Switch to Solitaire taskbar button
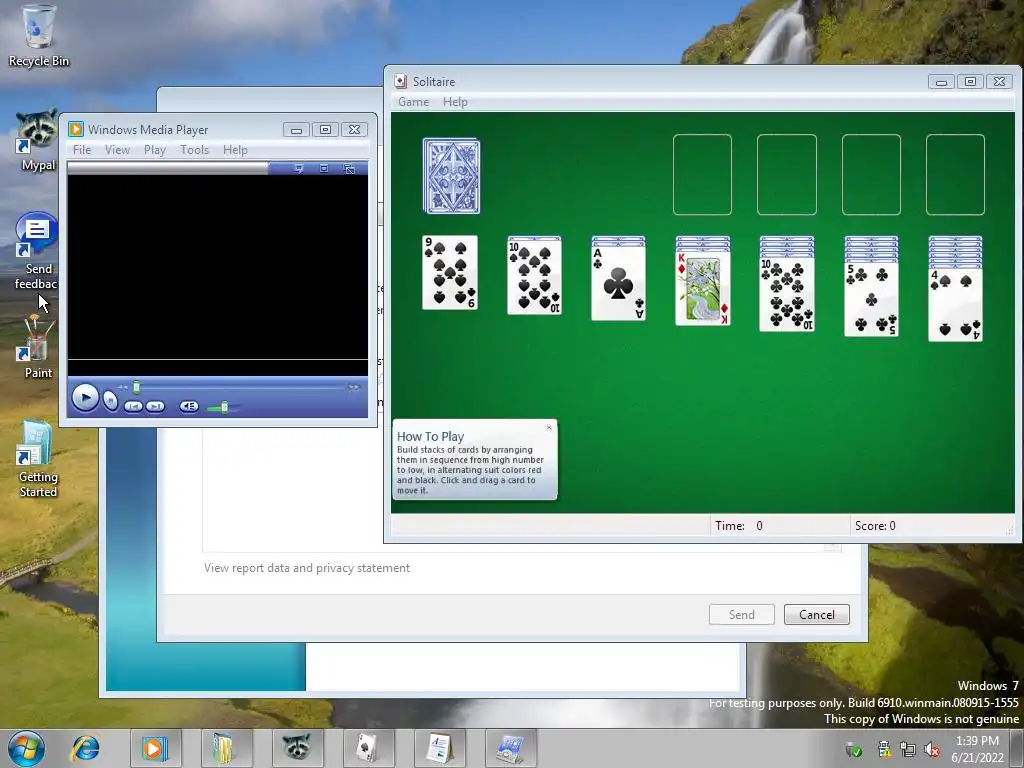 [x=368, y=748]
